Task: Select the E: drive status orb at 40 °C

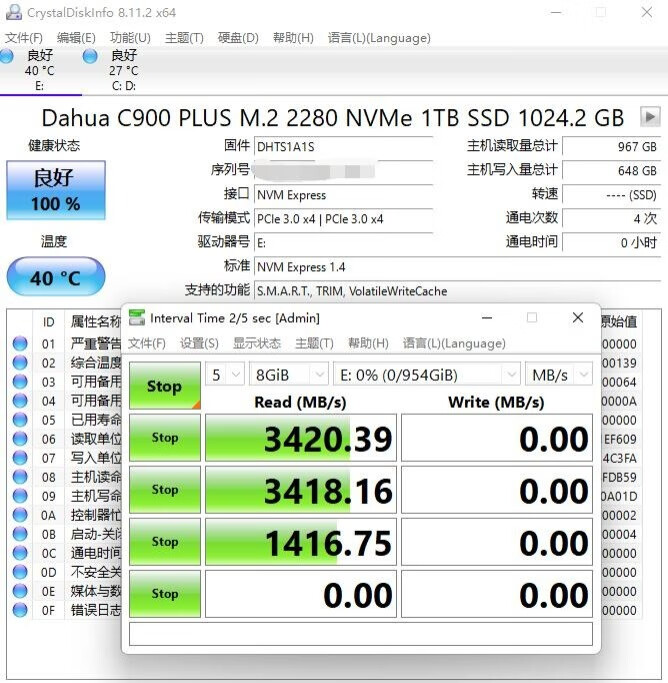Action: 7,56
